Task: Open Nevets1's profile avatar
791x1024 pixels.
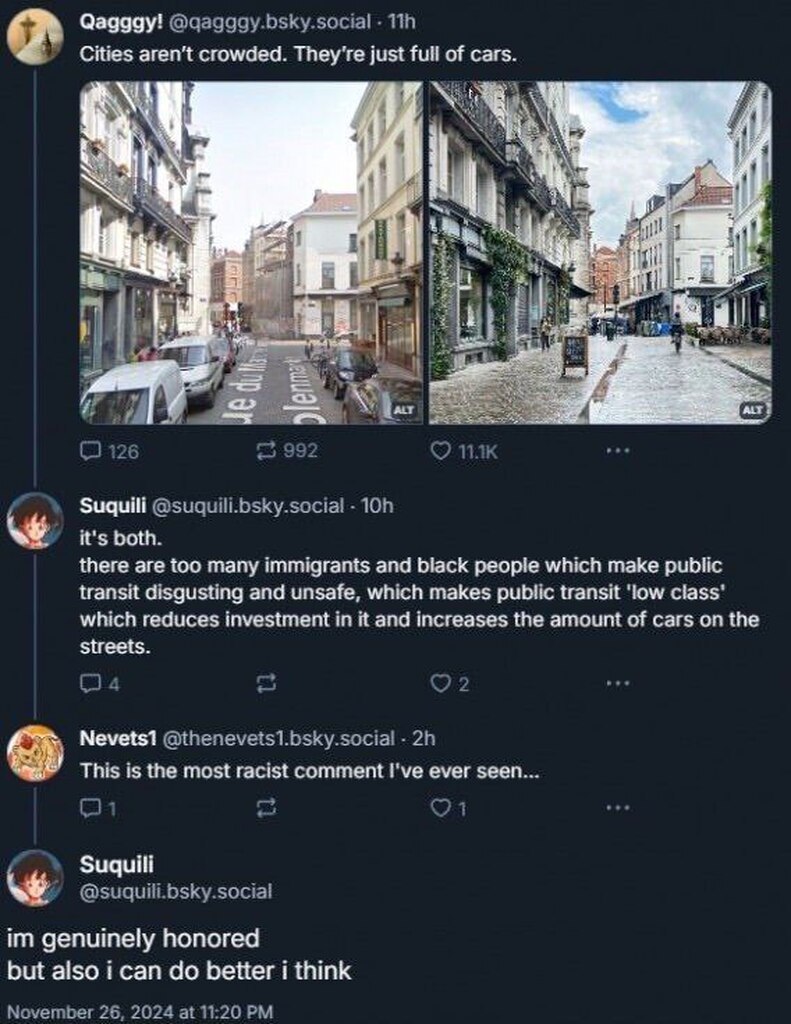Action: (35, 753)
